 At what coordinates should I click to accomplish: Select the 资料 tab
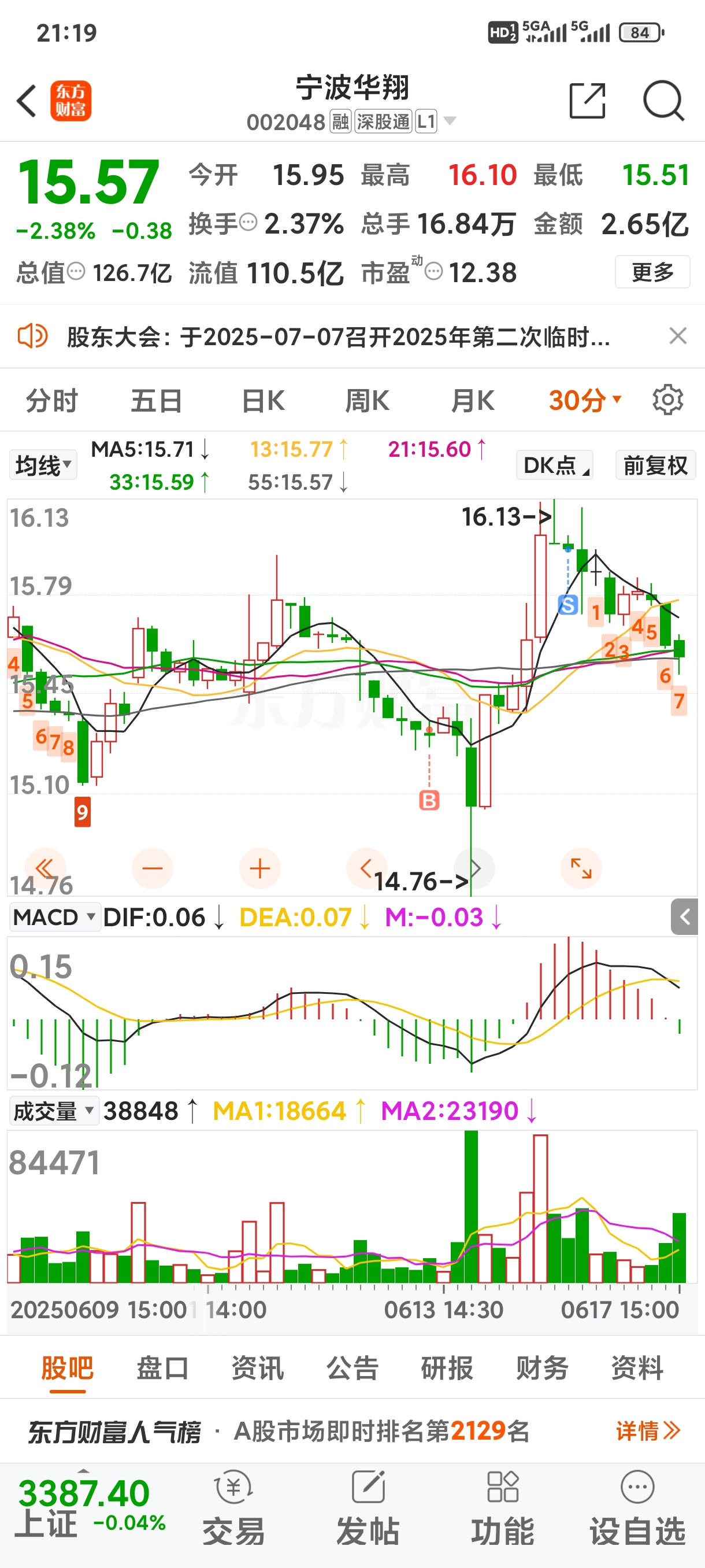coord(637,1369)
